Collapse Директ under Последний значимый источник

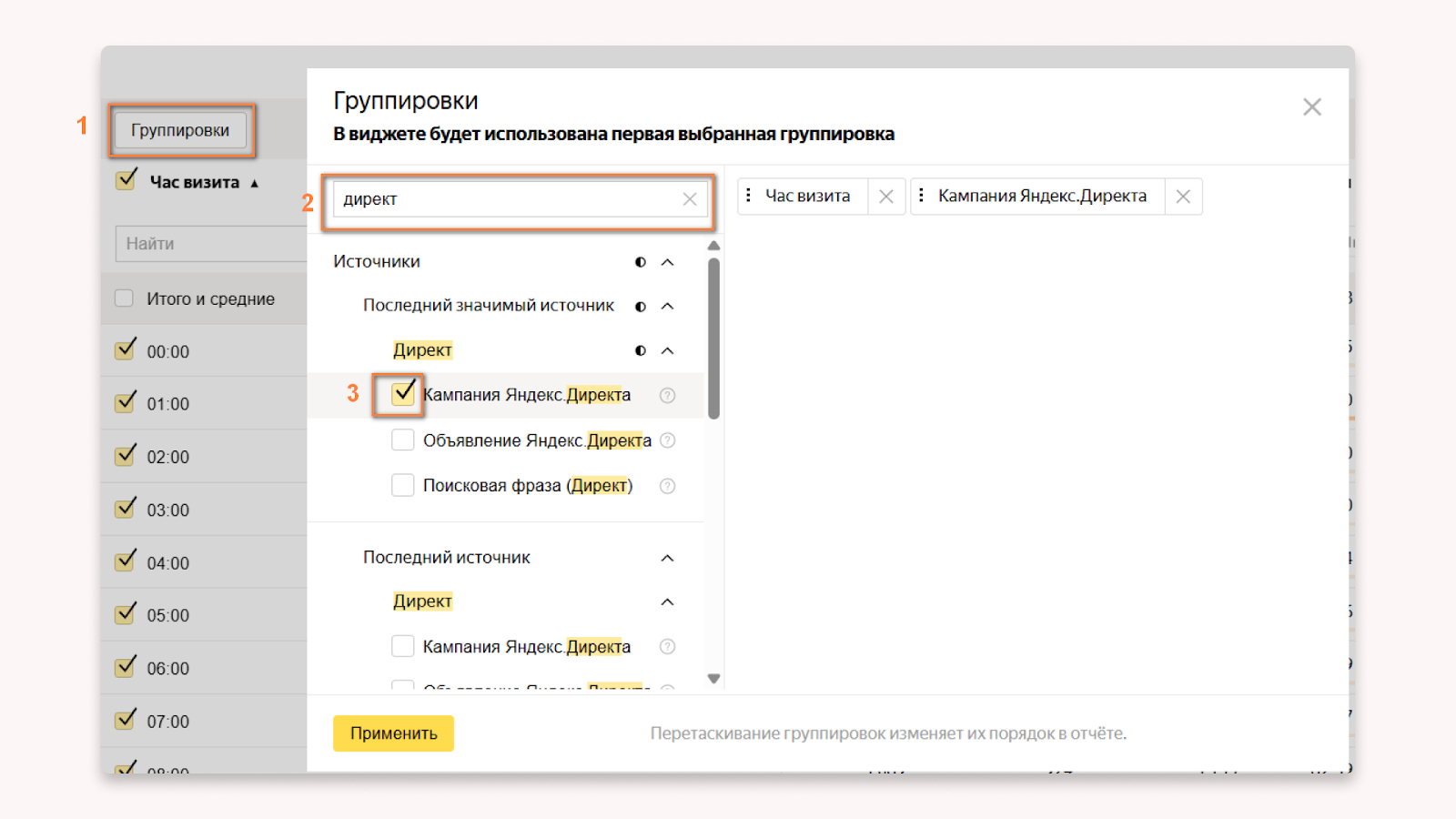tap(667, 350)
